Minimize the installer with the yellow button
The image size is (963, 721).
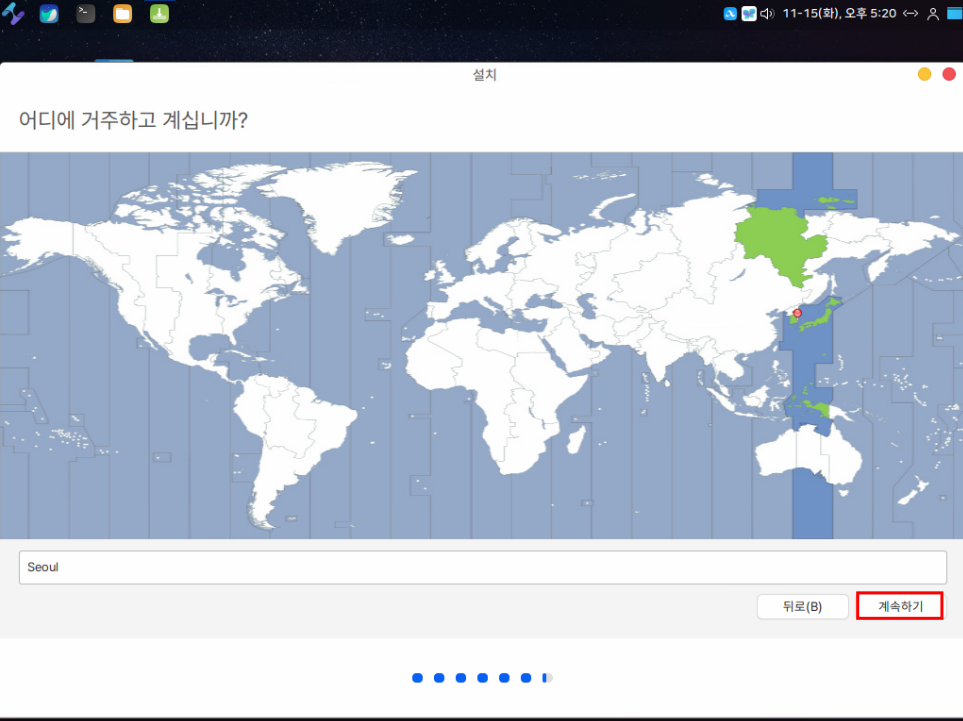[x=924, y=75]
